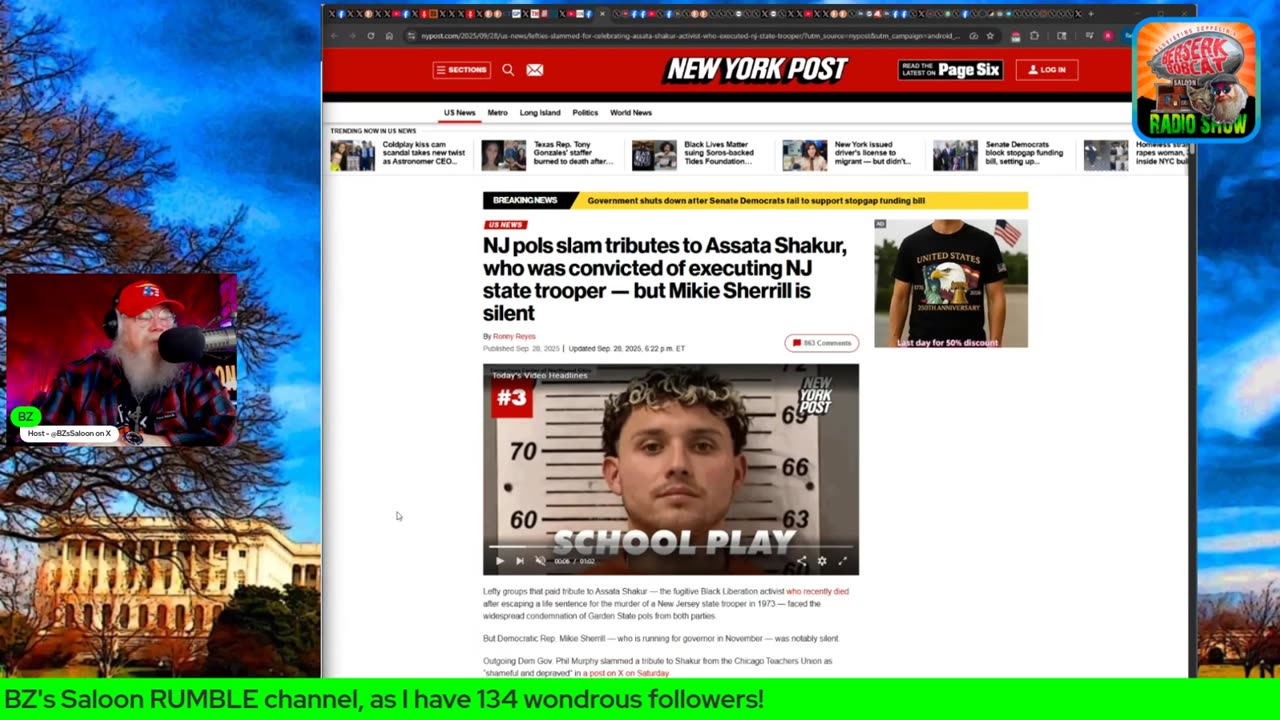
Task: Click the video share icon
Action: [x=801, y=561]
